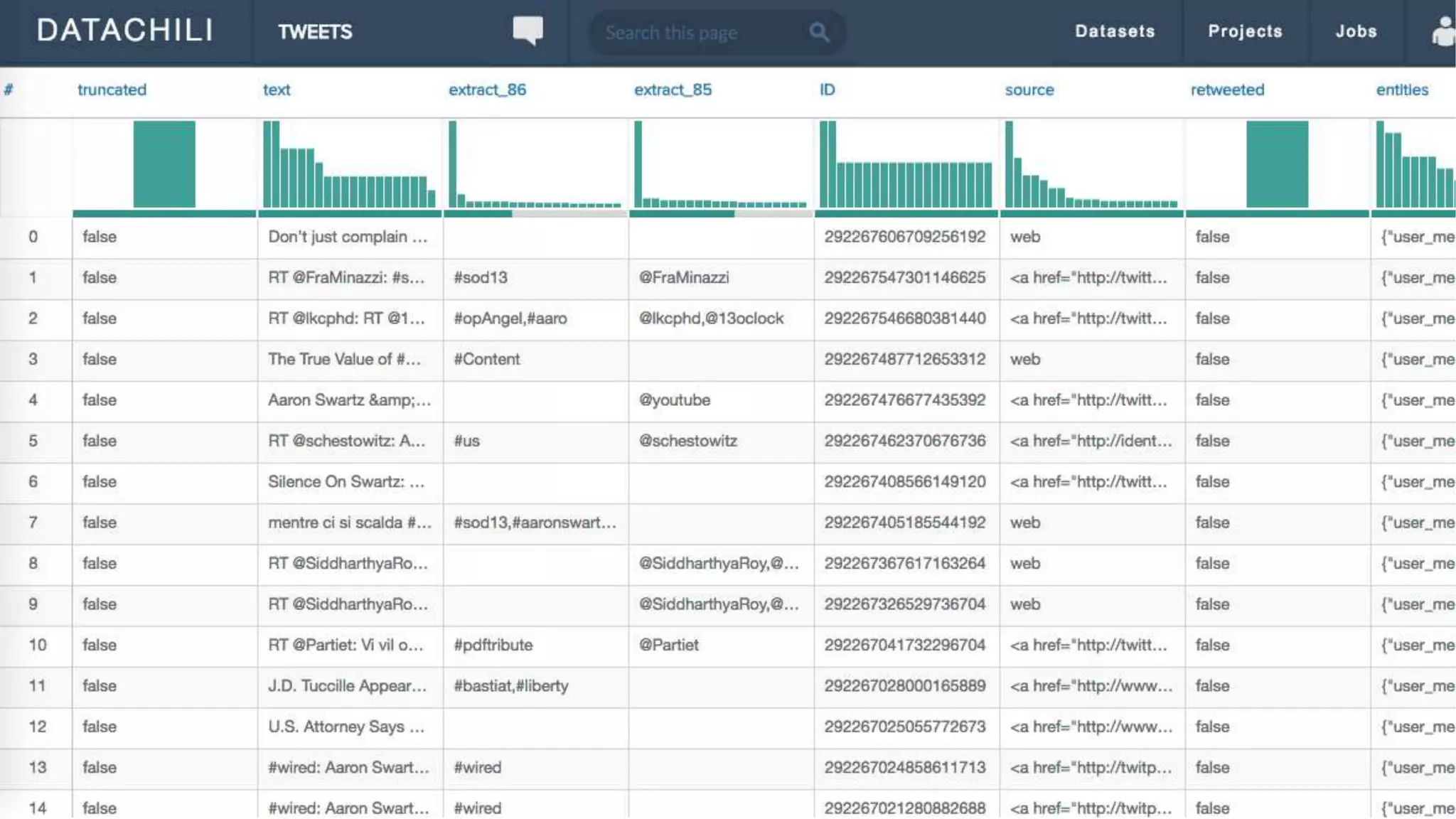The image size is (1456, 819).
Task: Click the text column header
Action: coord(277,90)
